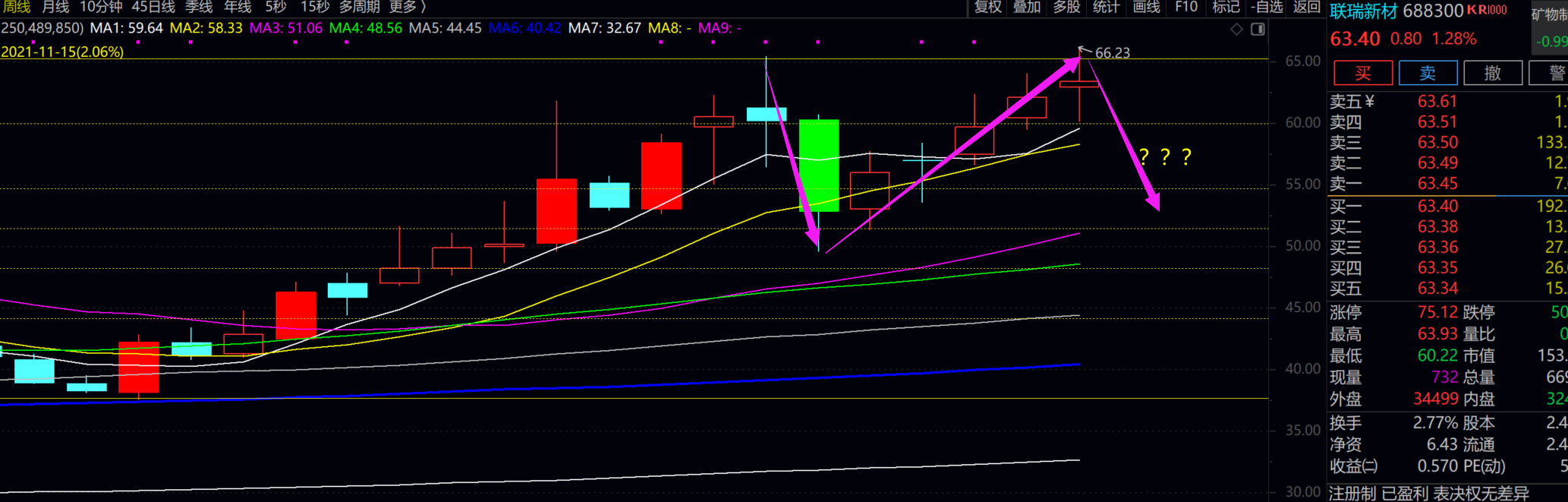The height and width of the screenshot is (502, 1568).
Task: Click the 标记 mark toolbar item
Action: point(1226,7)
